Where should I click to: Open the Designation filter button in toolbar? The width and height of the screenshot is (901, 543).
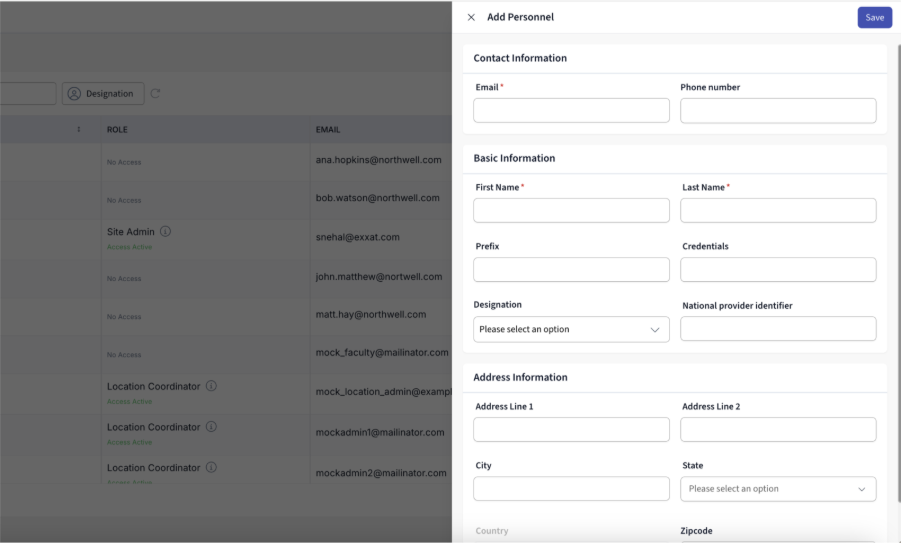pyautogui.click(x=103, y=94)
